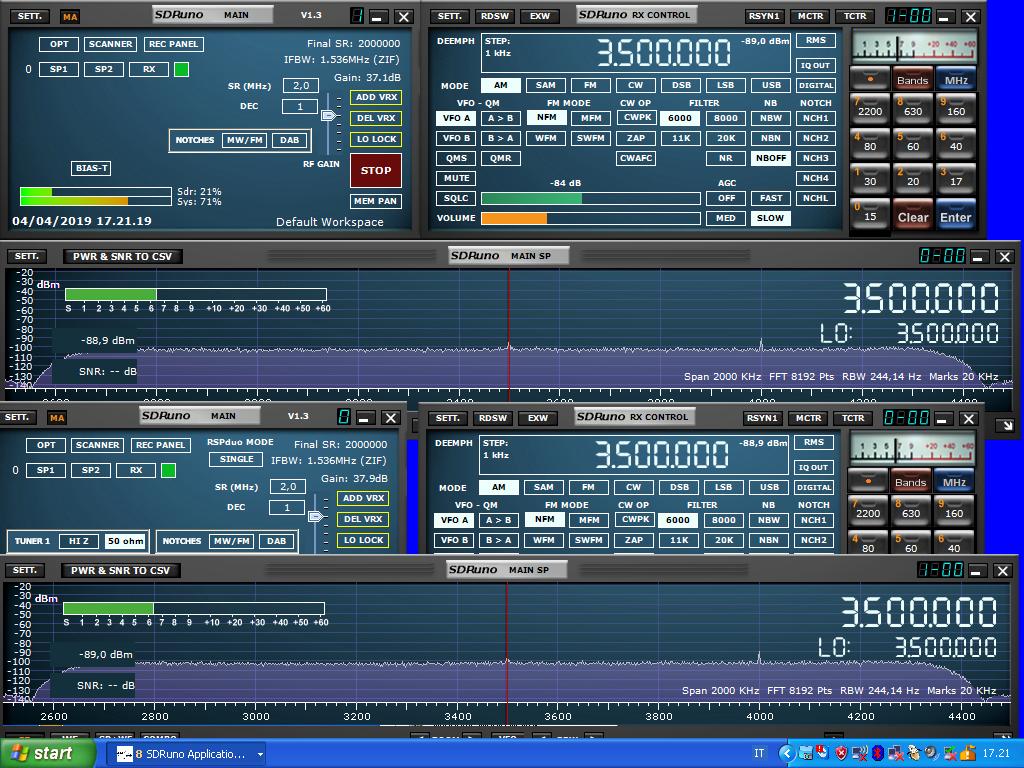Click the red STOP button
The width and height of the screenshot is (1024, 768).
(376, 170)
